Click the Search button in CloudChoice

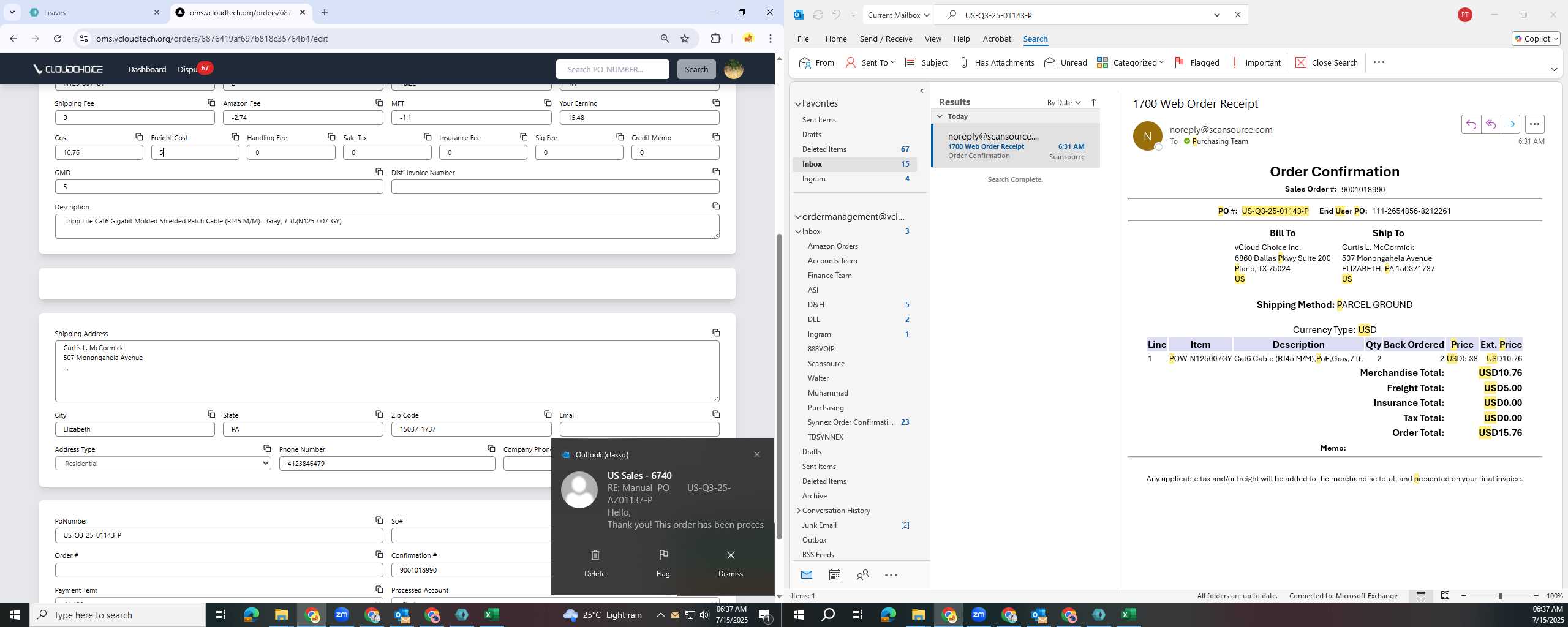point(696,69)
